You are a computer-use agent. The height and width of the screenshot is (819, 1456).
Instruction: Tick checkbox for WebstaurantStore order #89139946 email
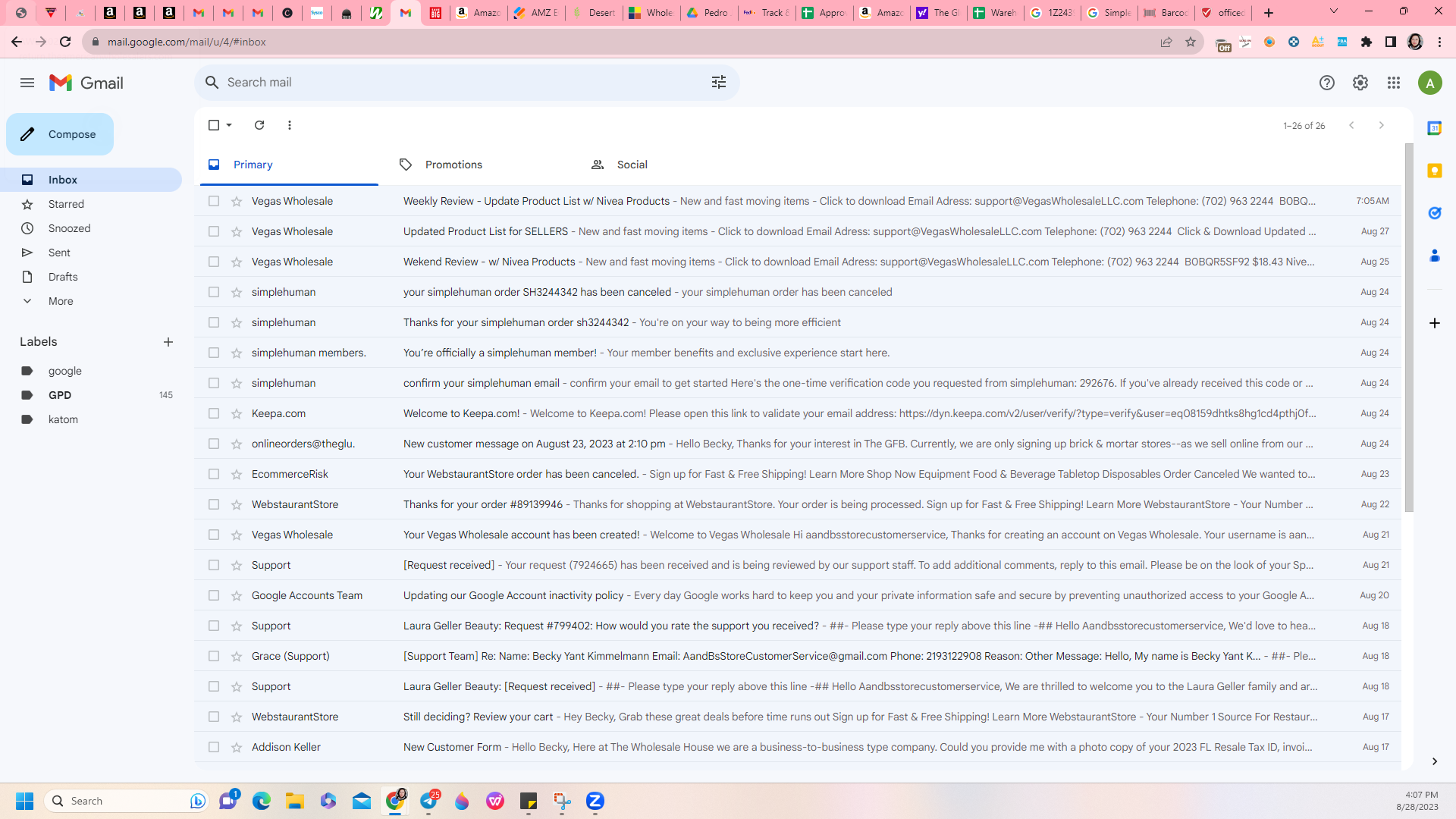pos(214,504)
